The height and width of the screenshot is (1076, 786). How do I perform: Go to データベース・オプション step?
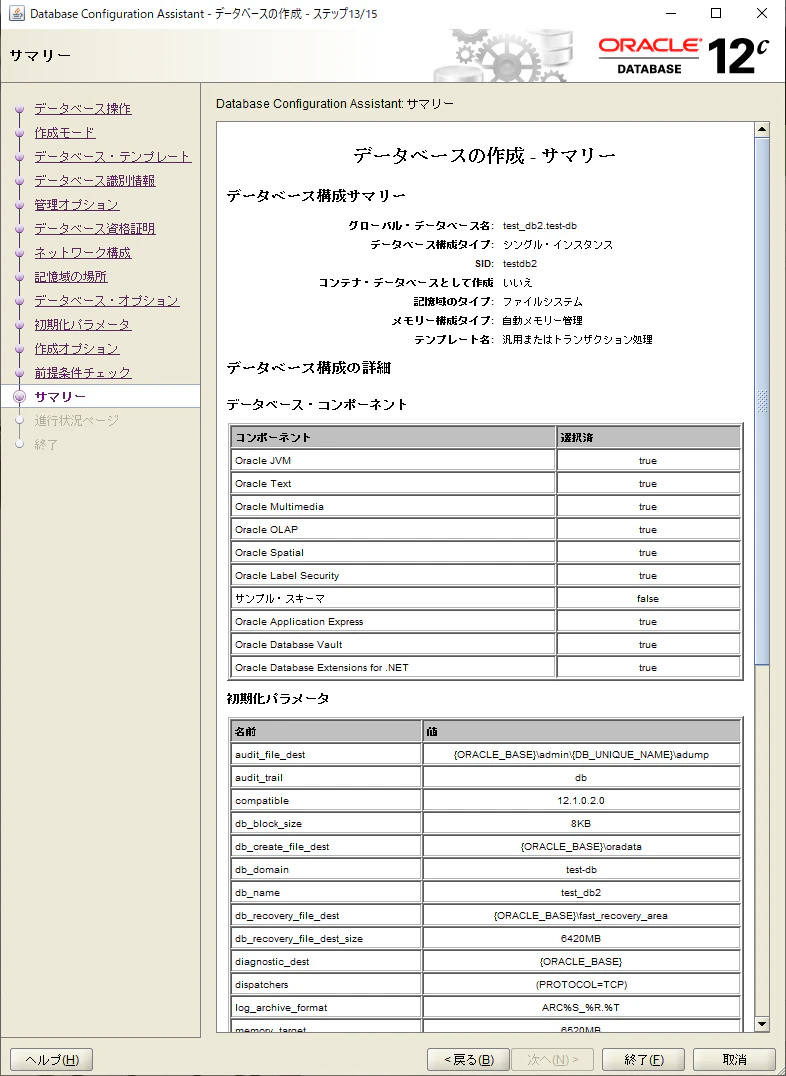pyautogui.click(x=106, y=301)
